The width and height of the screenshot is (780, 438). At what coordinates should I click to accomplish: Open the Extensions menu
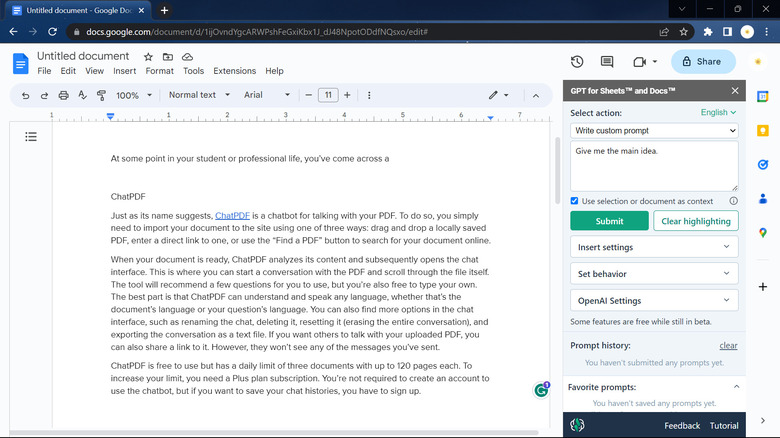234,71
